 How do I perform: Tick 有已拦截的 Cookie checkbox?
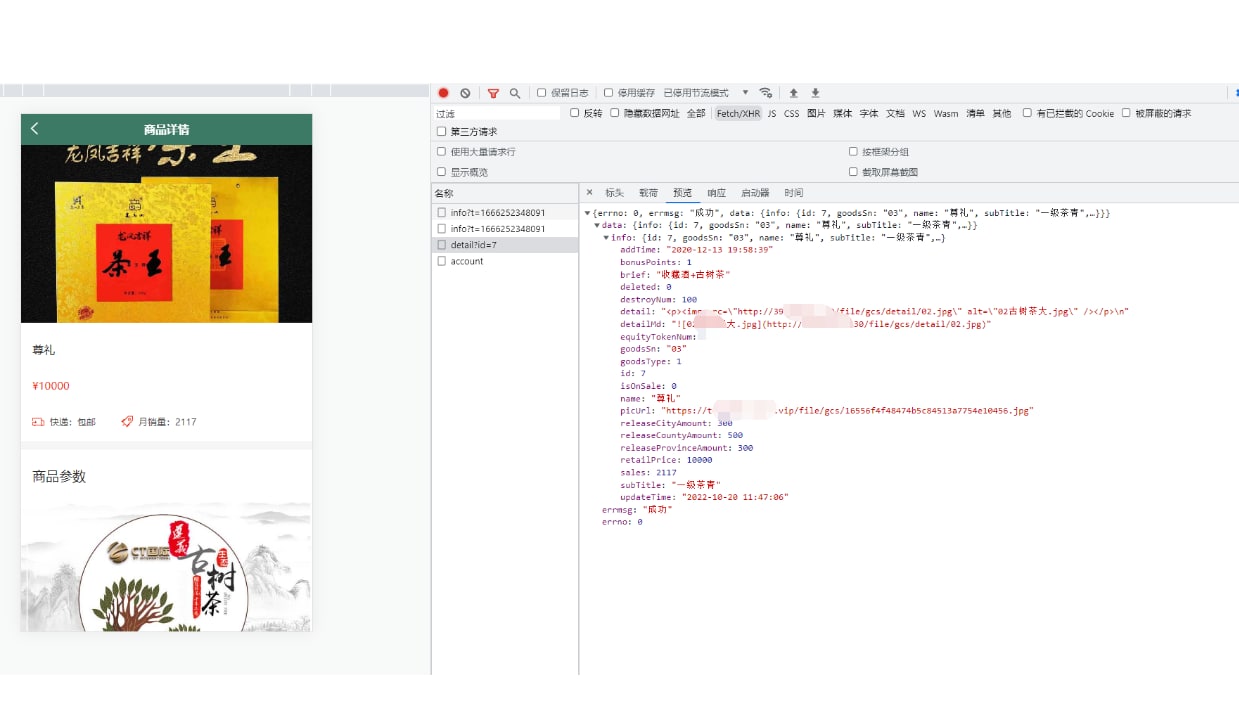(x=1027, y=113)
